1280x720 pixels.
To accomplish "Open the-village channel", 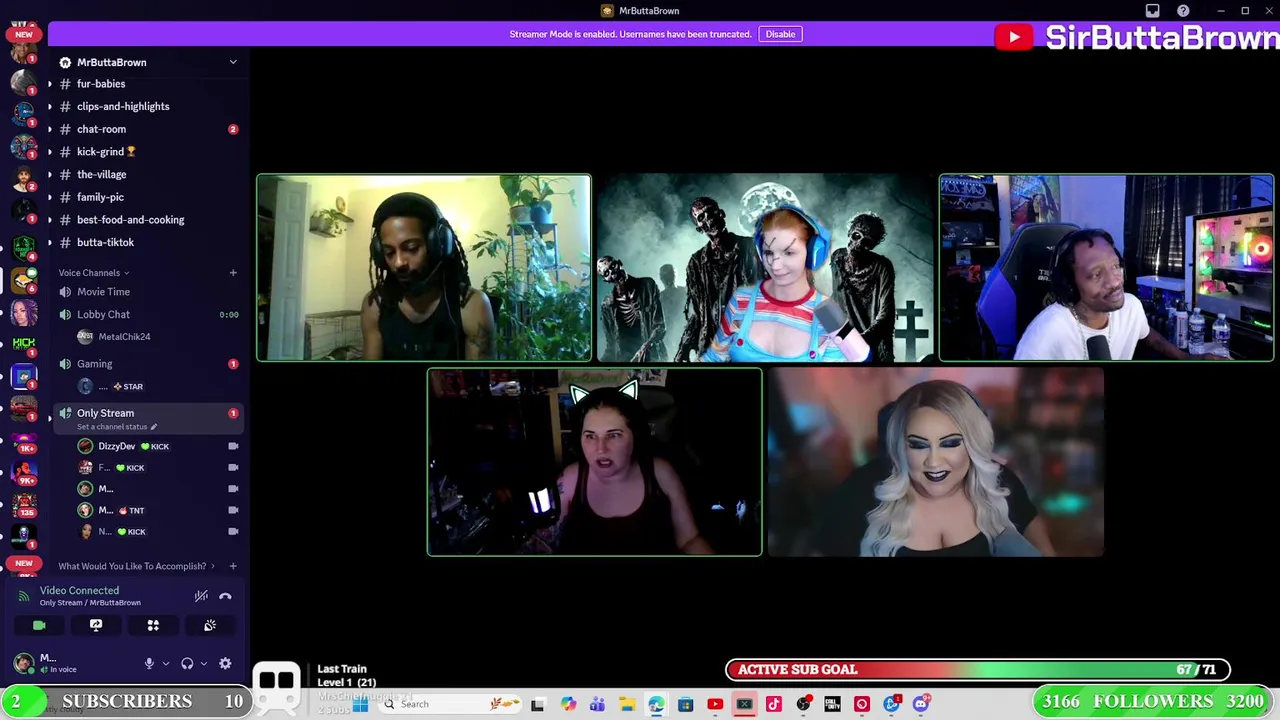I will [101, 174].
